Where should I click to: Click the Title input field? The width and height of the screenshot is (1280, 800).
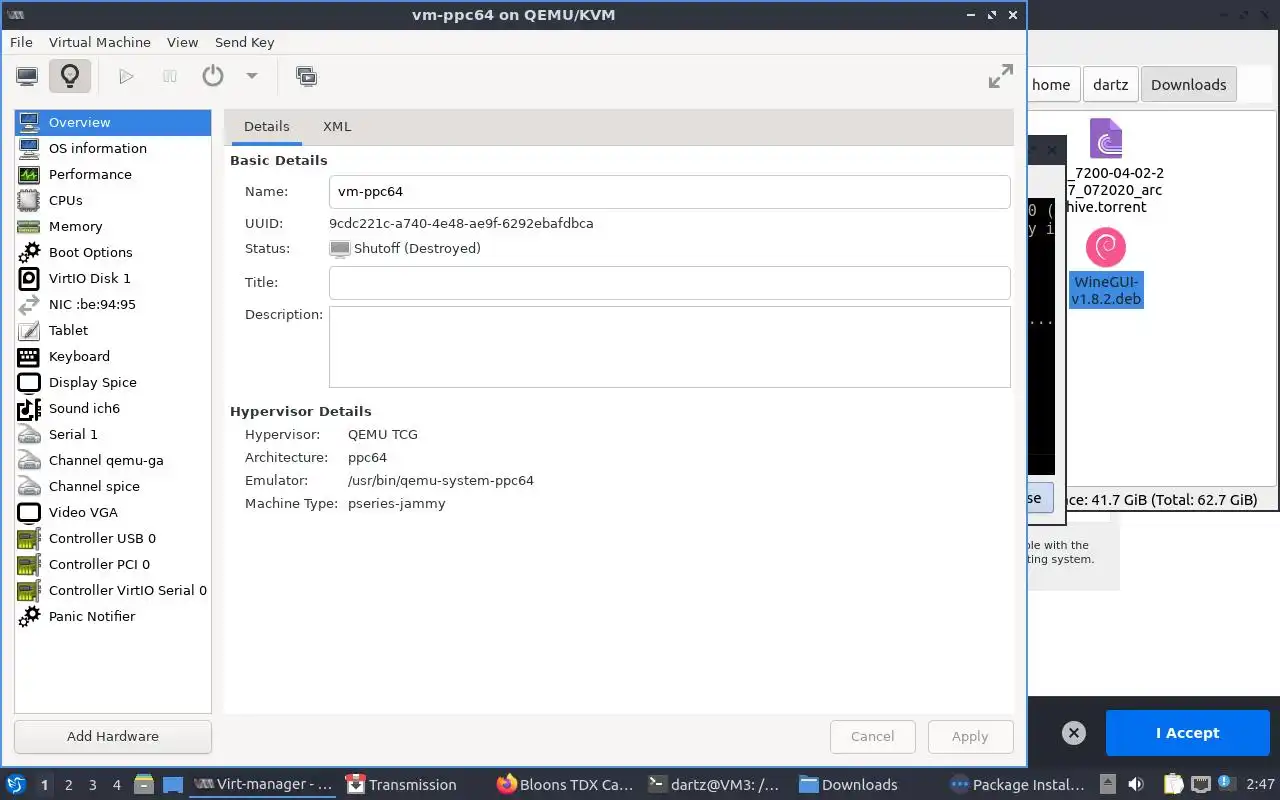pyautogui.click(x=669, y=282)
